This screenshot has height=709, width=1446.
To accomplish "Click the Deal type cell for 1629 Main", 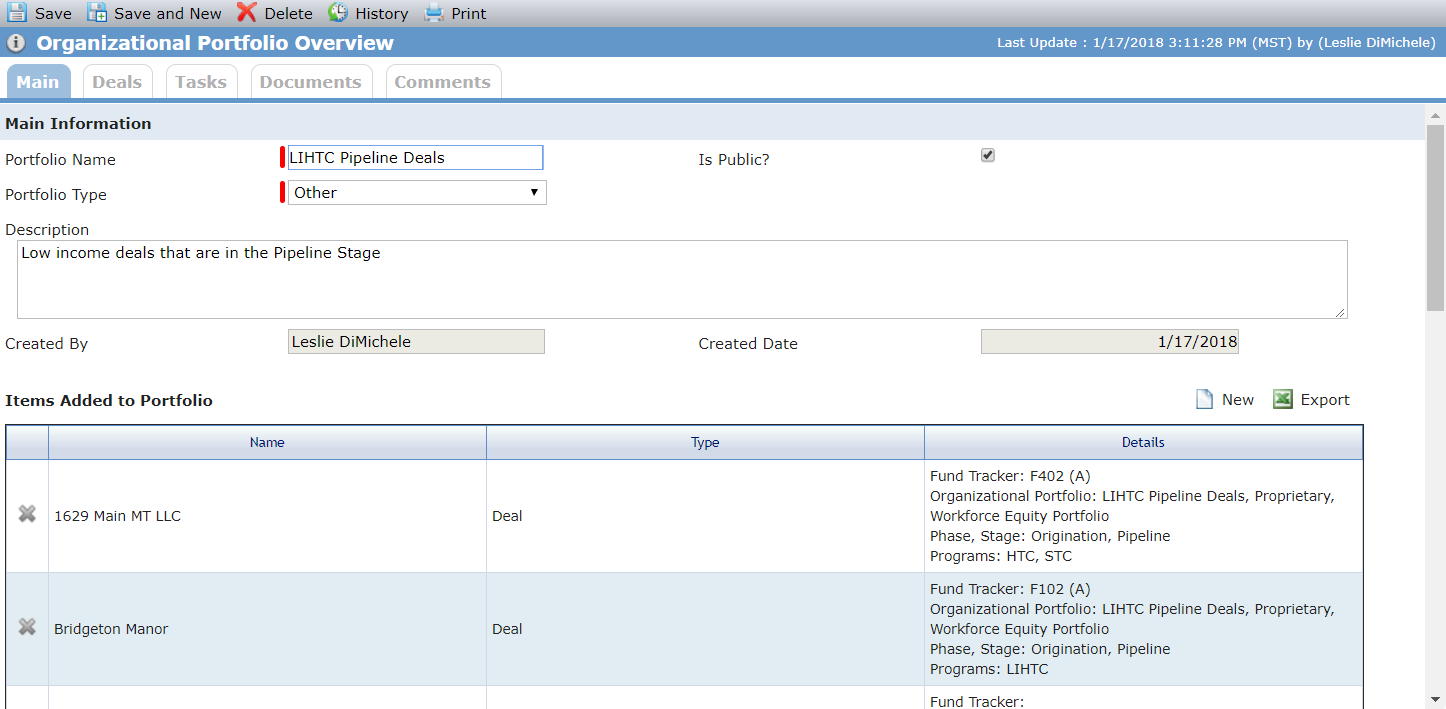I will pyautogui.click(x=705, y=516).
